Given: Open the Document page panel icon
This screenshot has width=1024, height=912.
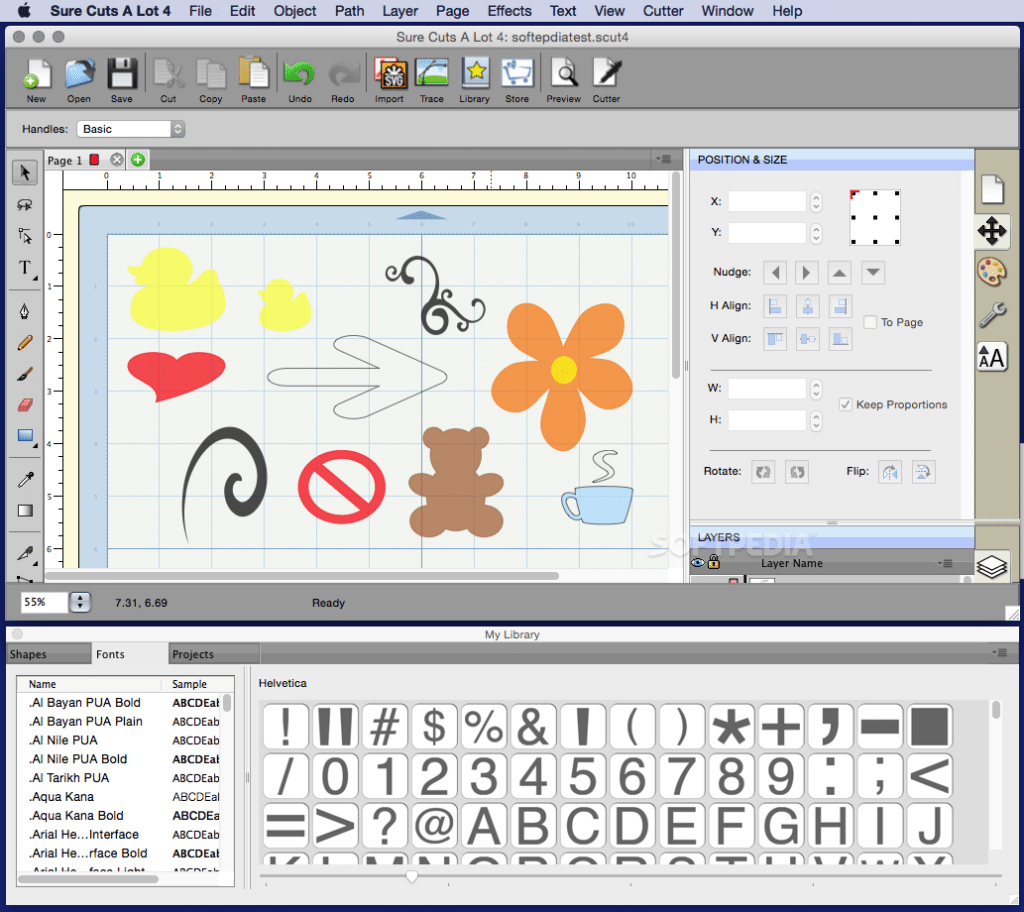Looking at the screenshot, I should 992,189.
